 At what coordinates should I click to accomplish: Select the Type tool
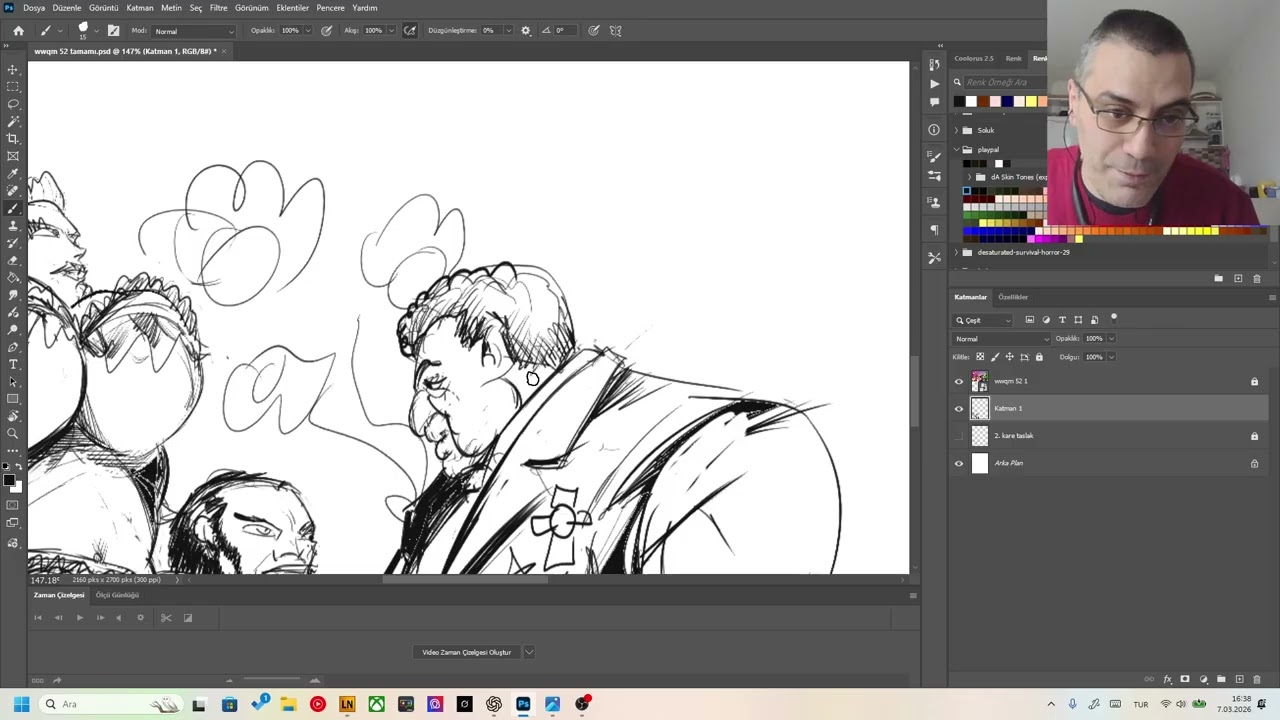click(x=13, y=364)
